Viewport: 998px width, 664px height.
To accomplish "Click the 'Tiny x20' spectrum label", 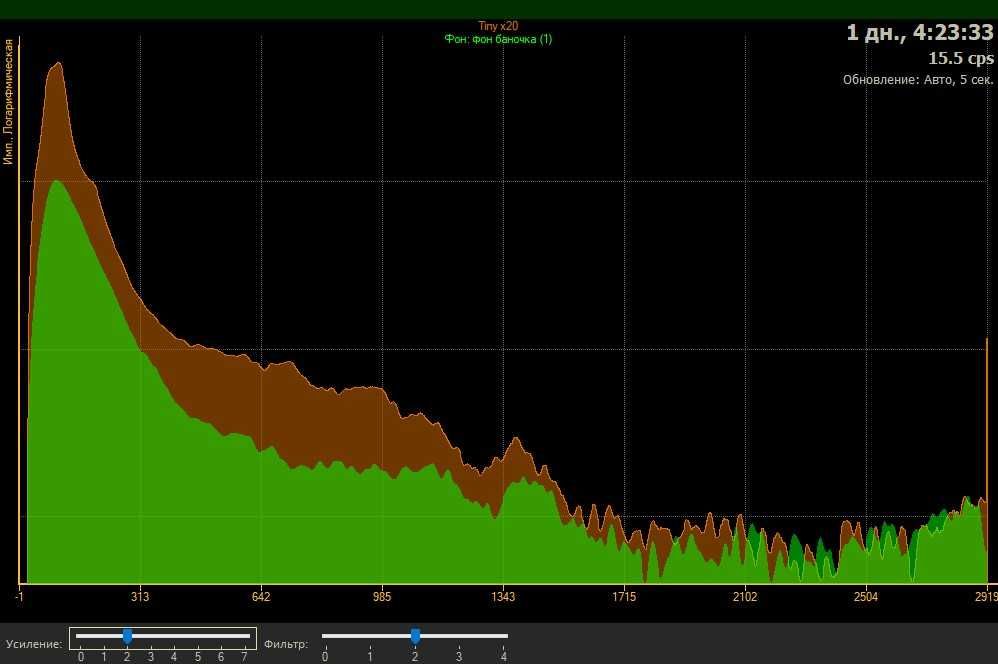I will click(498, 26).
